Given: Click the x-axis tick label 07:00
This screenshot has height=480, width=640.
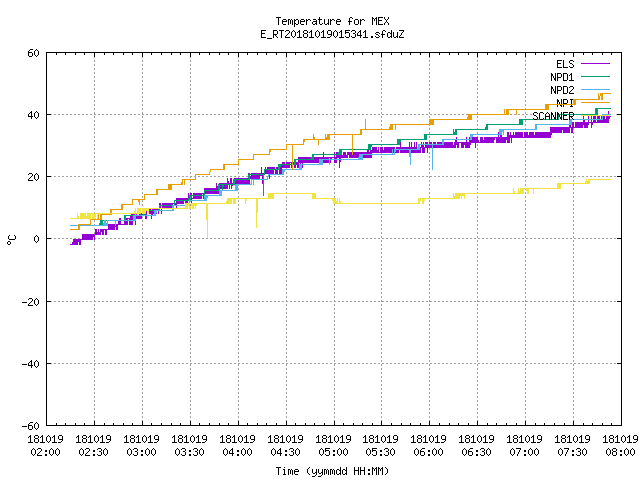Looking at the screenshot, I should coord(524,452).
